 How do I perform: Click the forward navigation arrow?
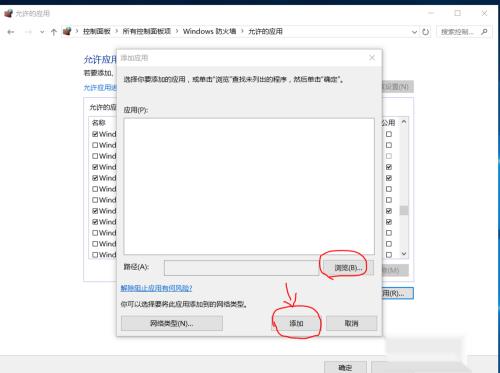pos(29,32)
